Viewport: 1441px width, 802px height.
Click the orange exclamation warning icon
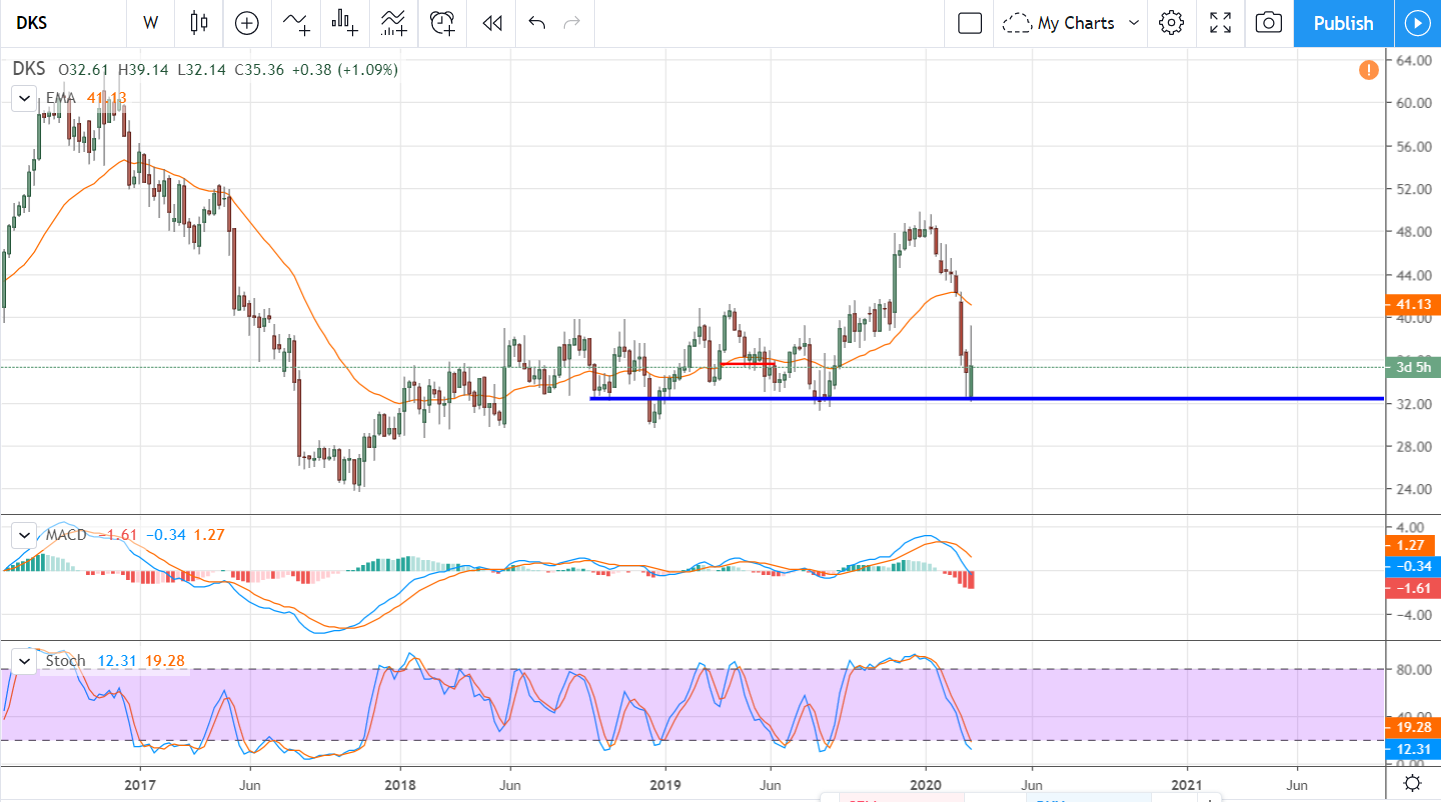[x=1368, y=70]
